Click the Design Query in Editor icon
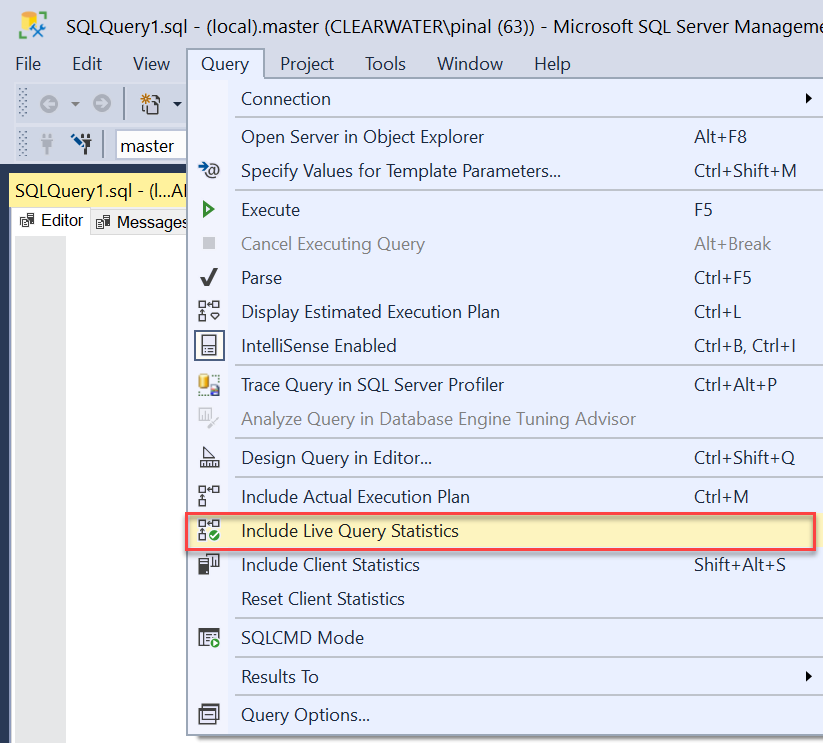This screenshot has width=823, height=743. coord(209,458)
